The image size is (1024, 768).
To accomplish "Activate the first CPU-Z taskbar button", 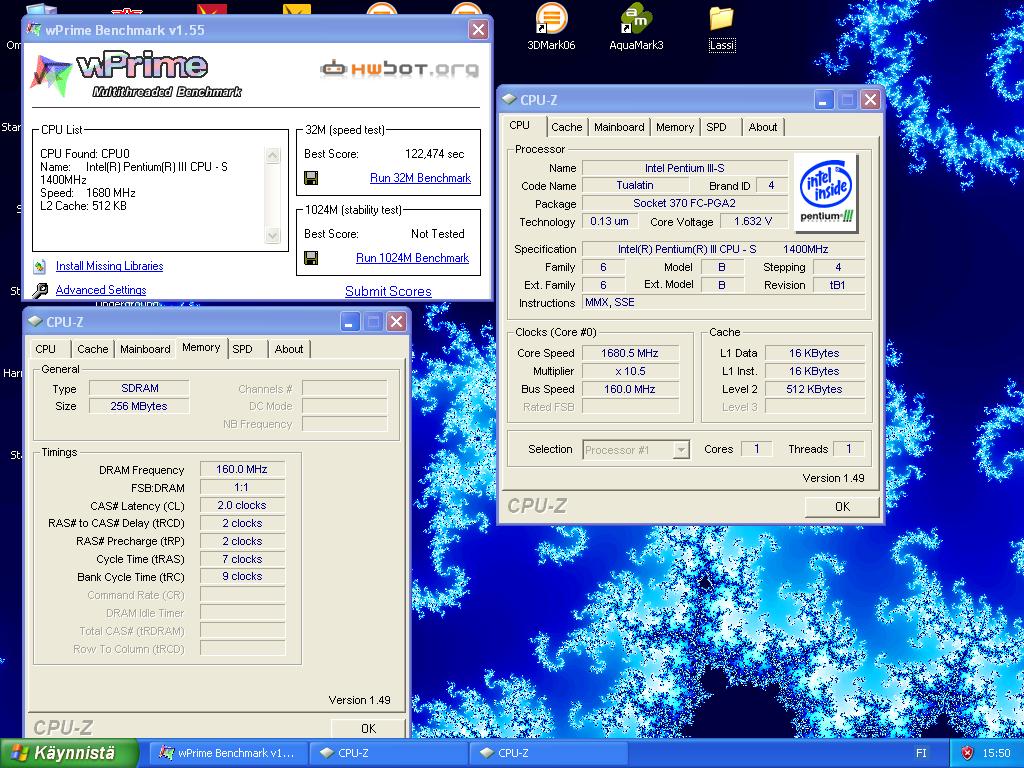I will (388, 753).
